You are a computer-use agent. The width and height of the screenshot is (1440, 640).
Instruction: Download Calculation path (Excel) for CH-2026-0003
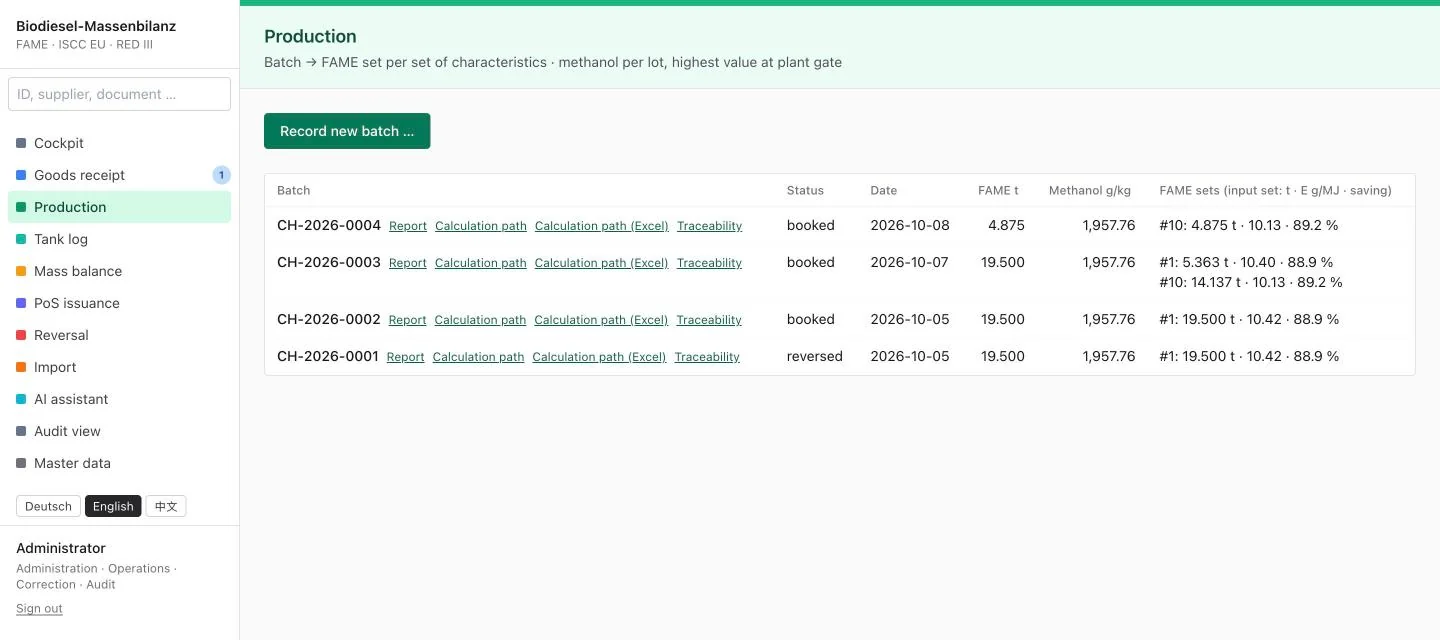tap(602, 263)
